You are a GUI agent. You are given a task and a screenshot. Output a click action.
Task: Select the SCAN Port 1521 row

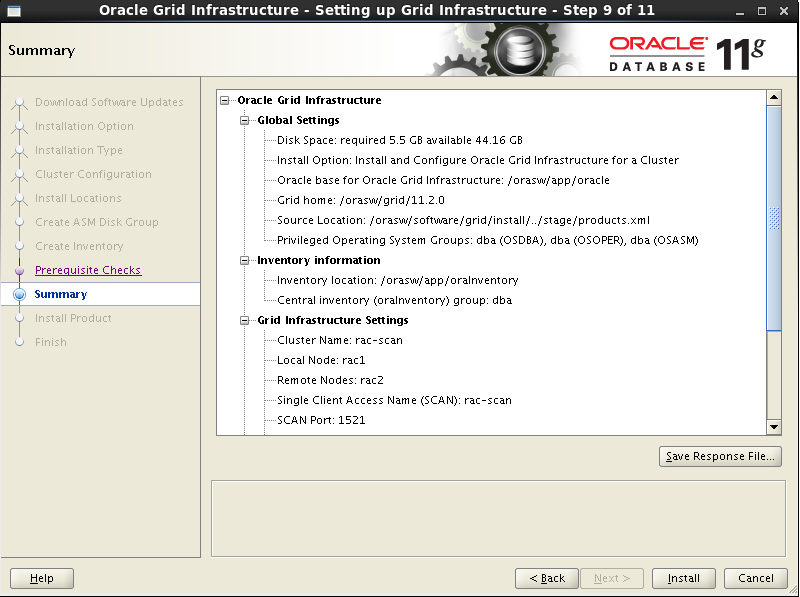click(x=321, y=420)
